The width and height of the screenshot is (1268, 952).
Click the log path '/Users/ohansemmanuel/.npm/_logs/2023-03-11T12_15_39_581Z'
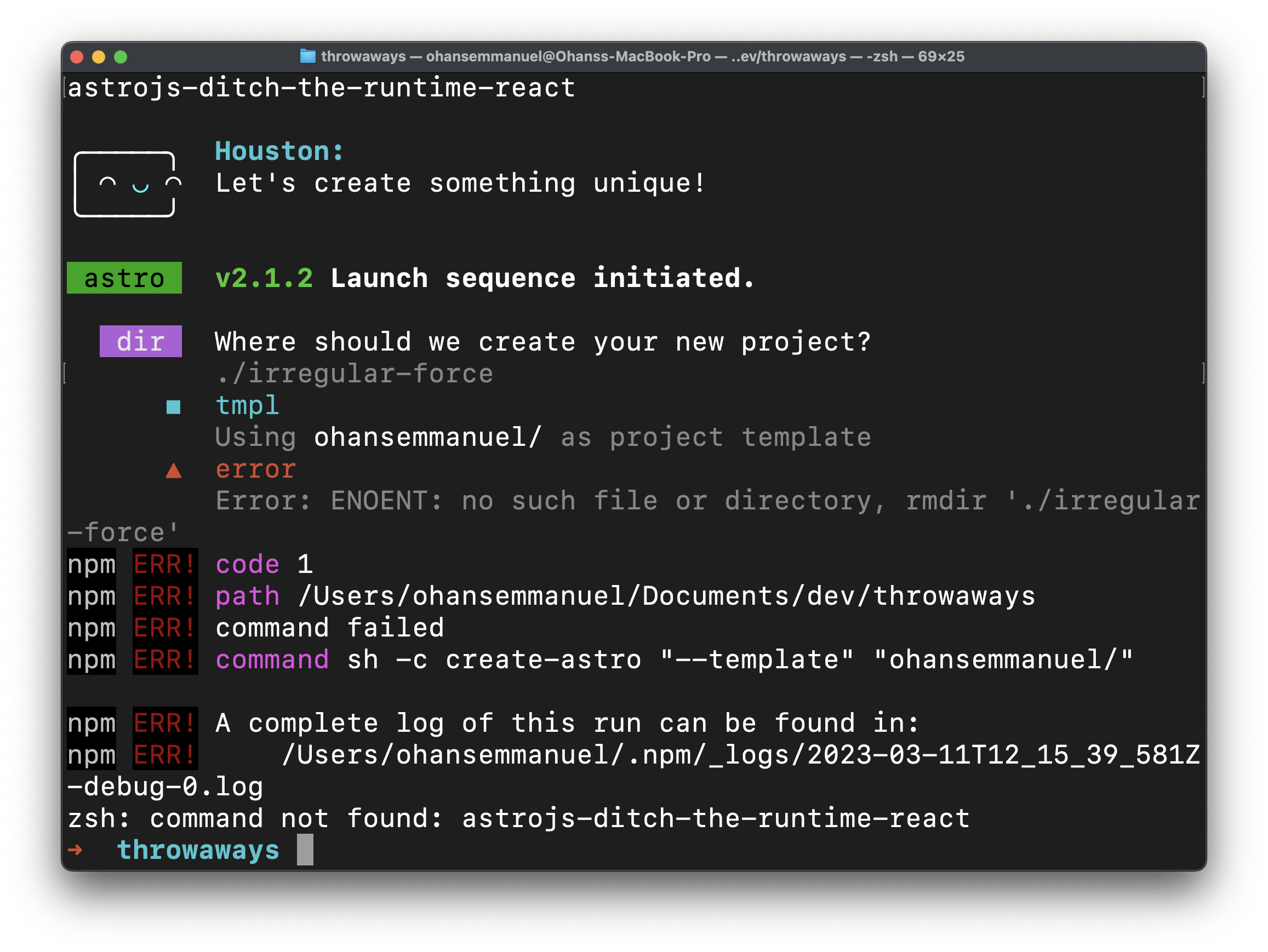(741, 755)
